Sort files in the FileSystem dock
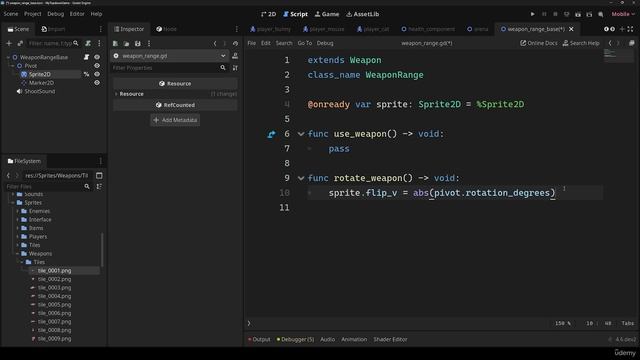Image resolution: width=640 pixels, height=360 pixels. tap(99, 187)
